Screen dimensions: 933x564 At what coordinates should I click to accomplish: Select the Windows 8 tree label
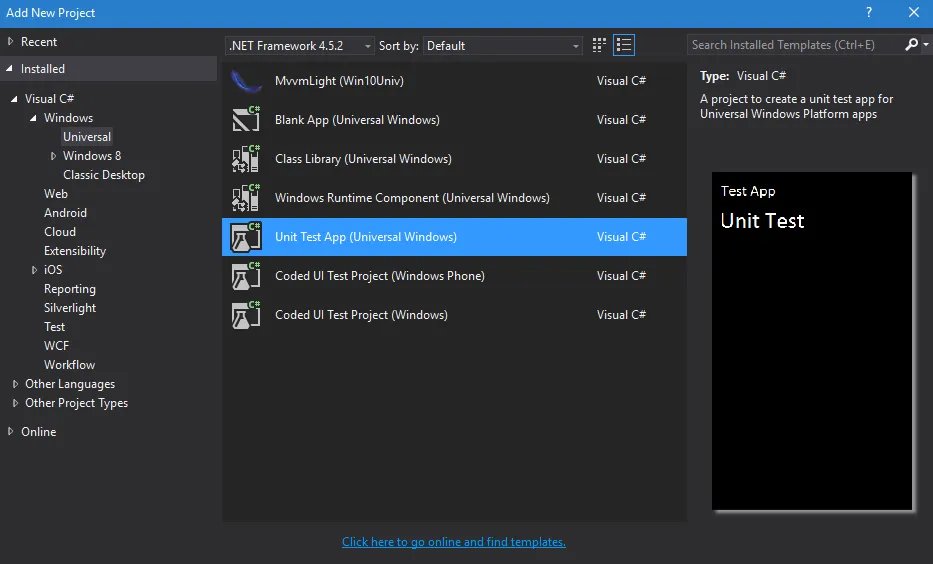92,156
